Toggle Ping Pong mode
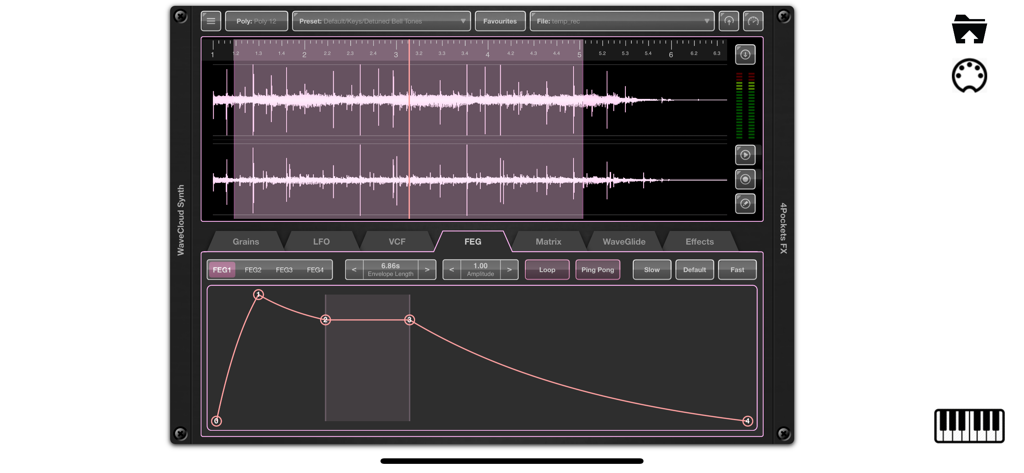Screen dimensions: 1024x473 pos(598,269)
